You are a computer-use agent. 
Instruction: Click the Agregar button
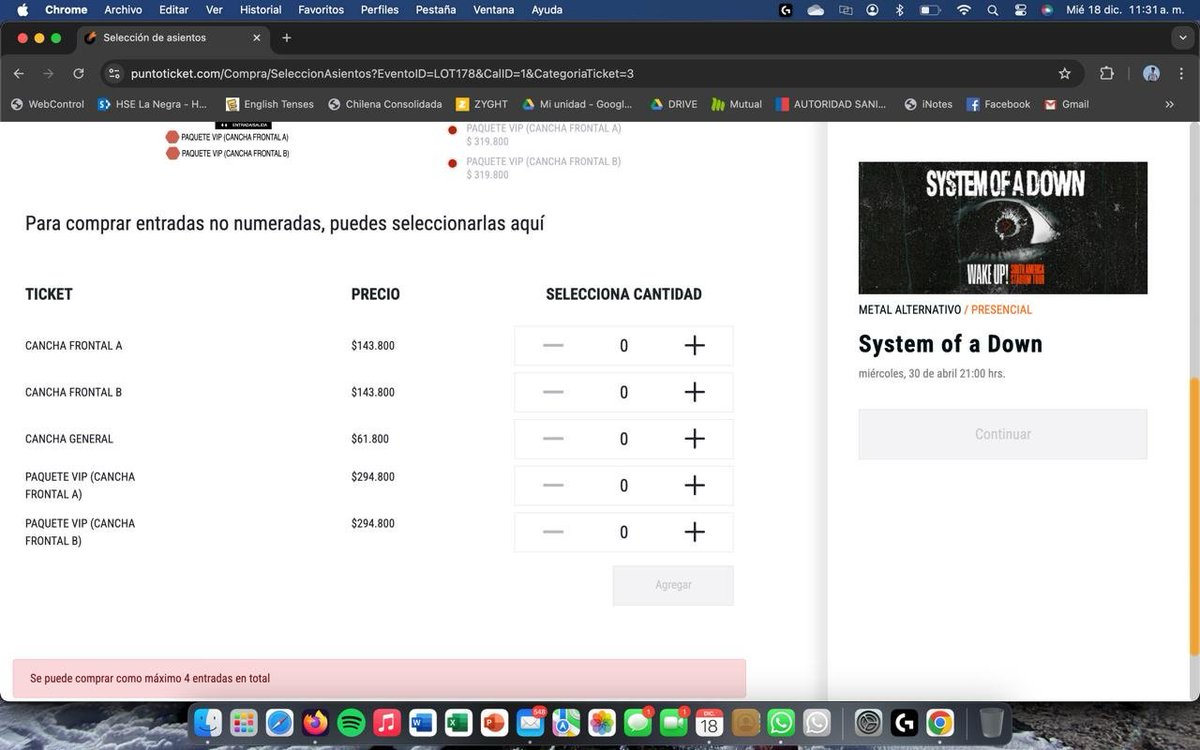(x=673, y=585)
